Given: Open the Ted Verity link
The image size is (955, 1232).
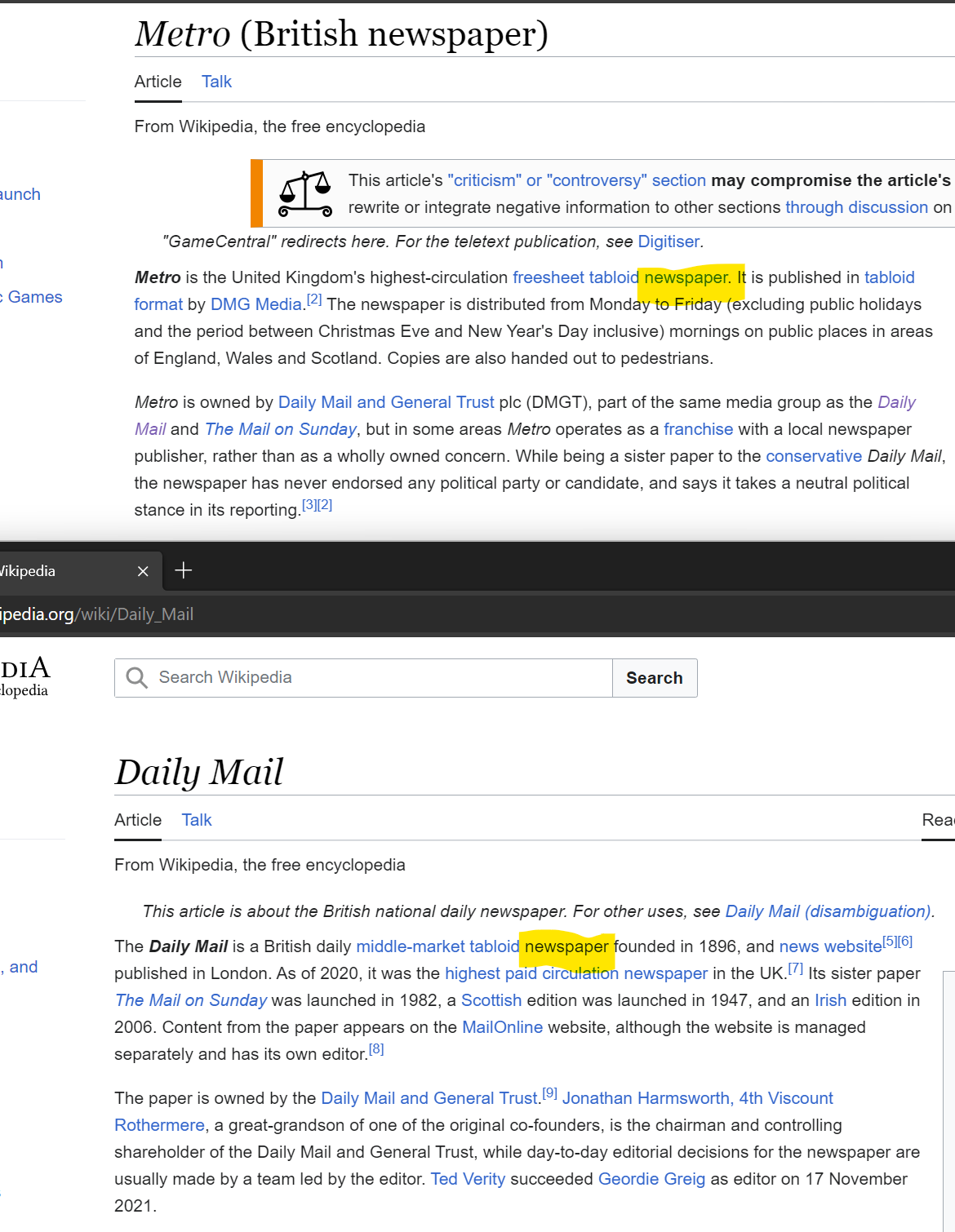Looking at the screenshot, I should pyautogui.click(x=468, y=1179).
